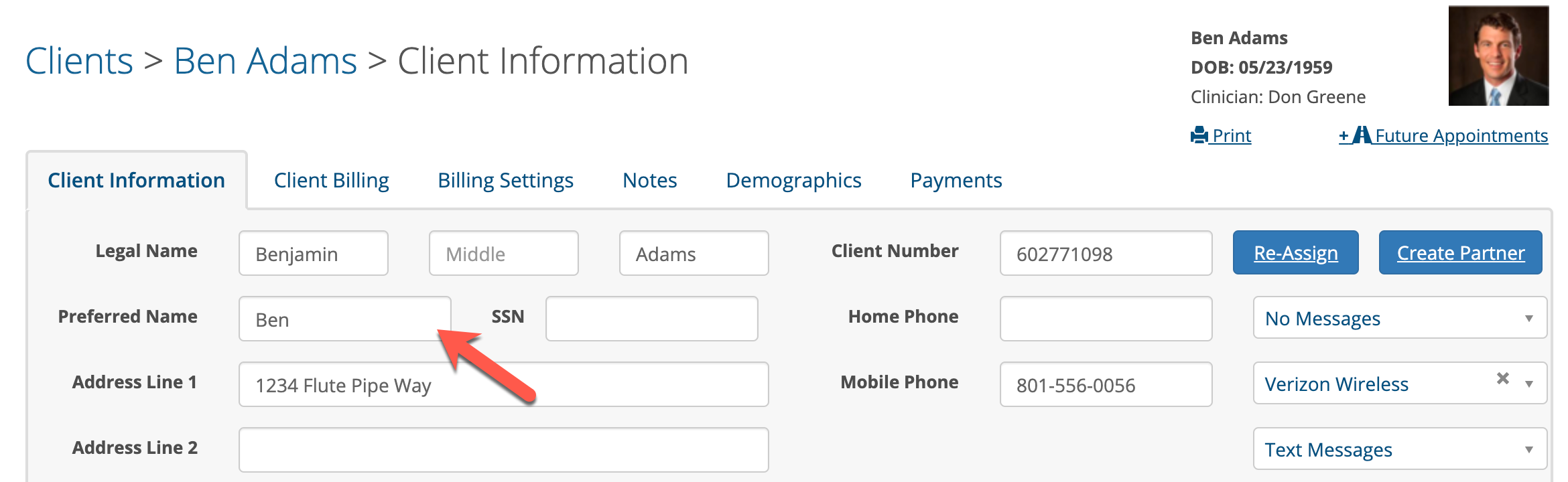Open the Billing Settings tab
This screenshot has width=1568, height=482.
click(x=505, y=181)
